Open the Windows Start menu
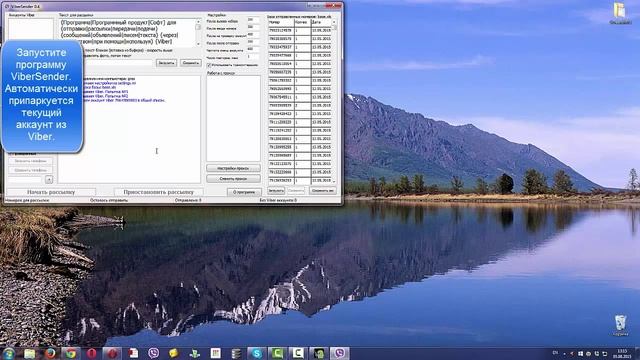 (x=8, y=353)
